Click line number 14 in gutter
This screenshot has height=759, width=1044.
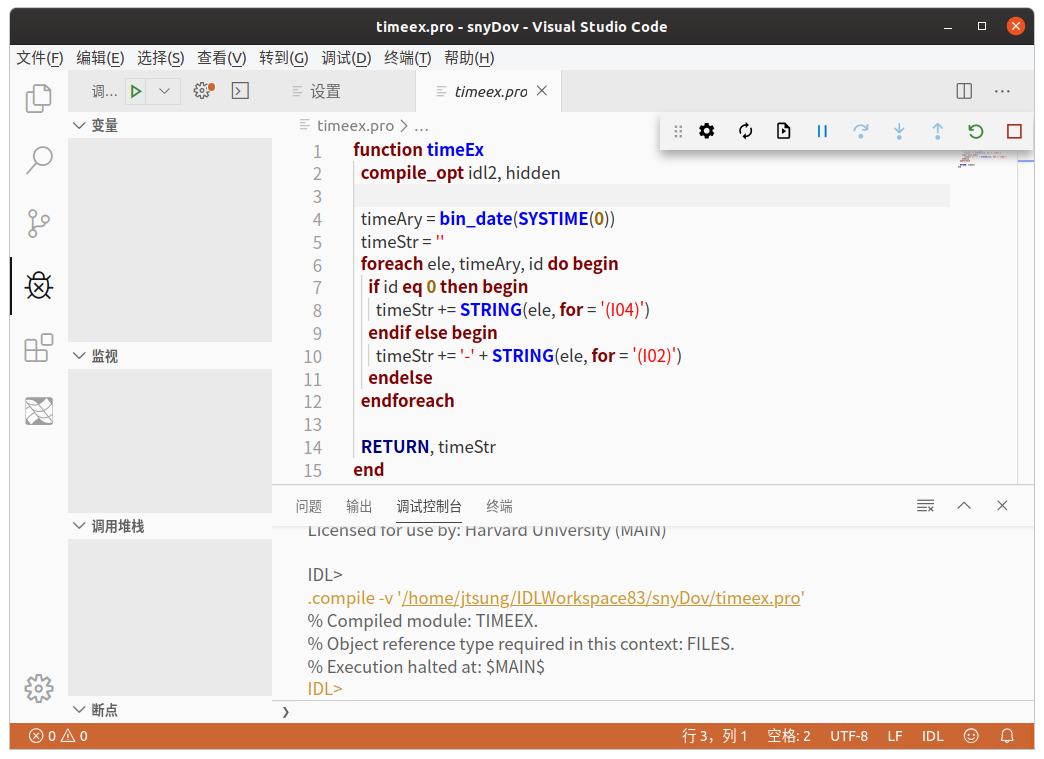[x=312, y=447]
